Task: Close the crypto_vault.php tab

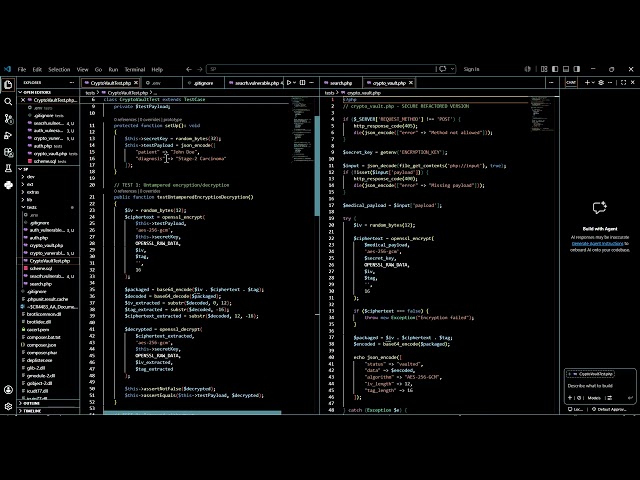Action: pos(411,83)
